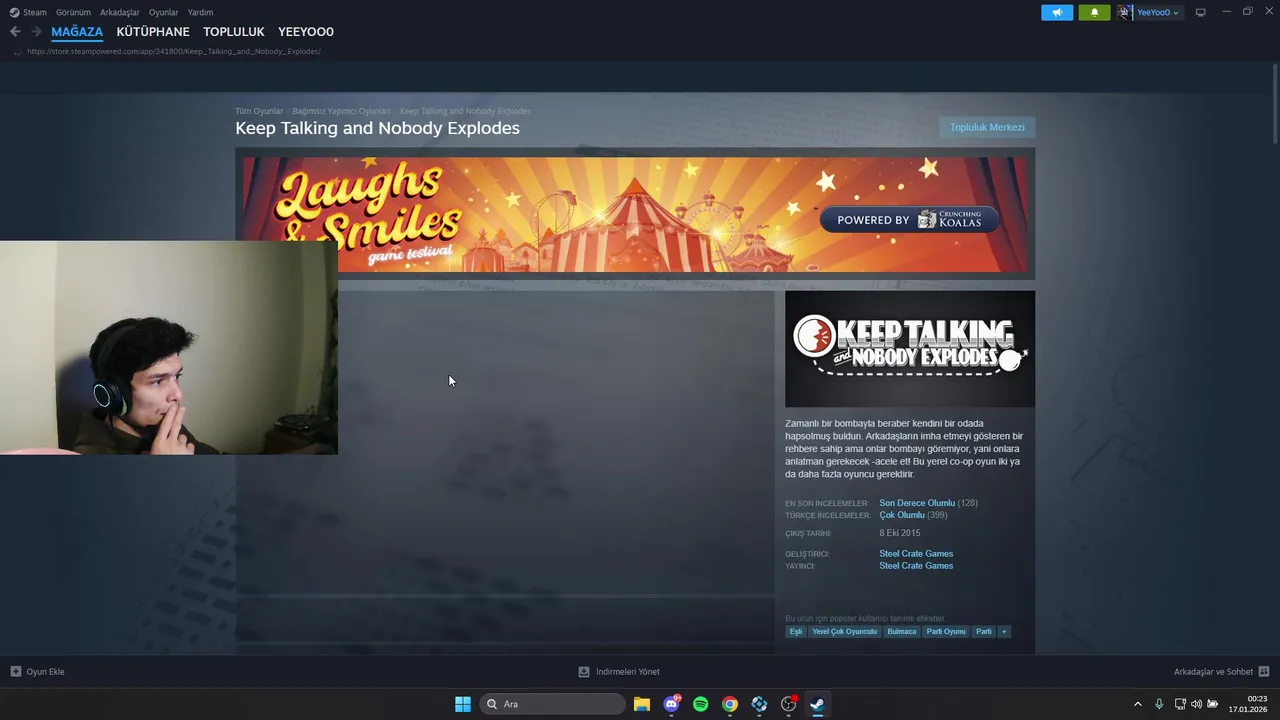1280x720 pixels.
Task: Click the Tüm Oyunlar breadcrumb
Action: [259, 111]
